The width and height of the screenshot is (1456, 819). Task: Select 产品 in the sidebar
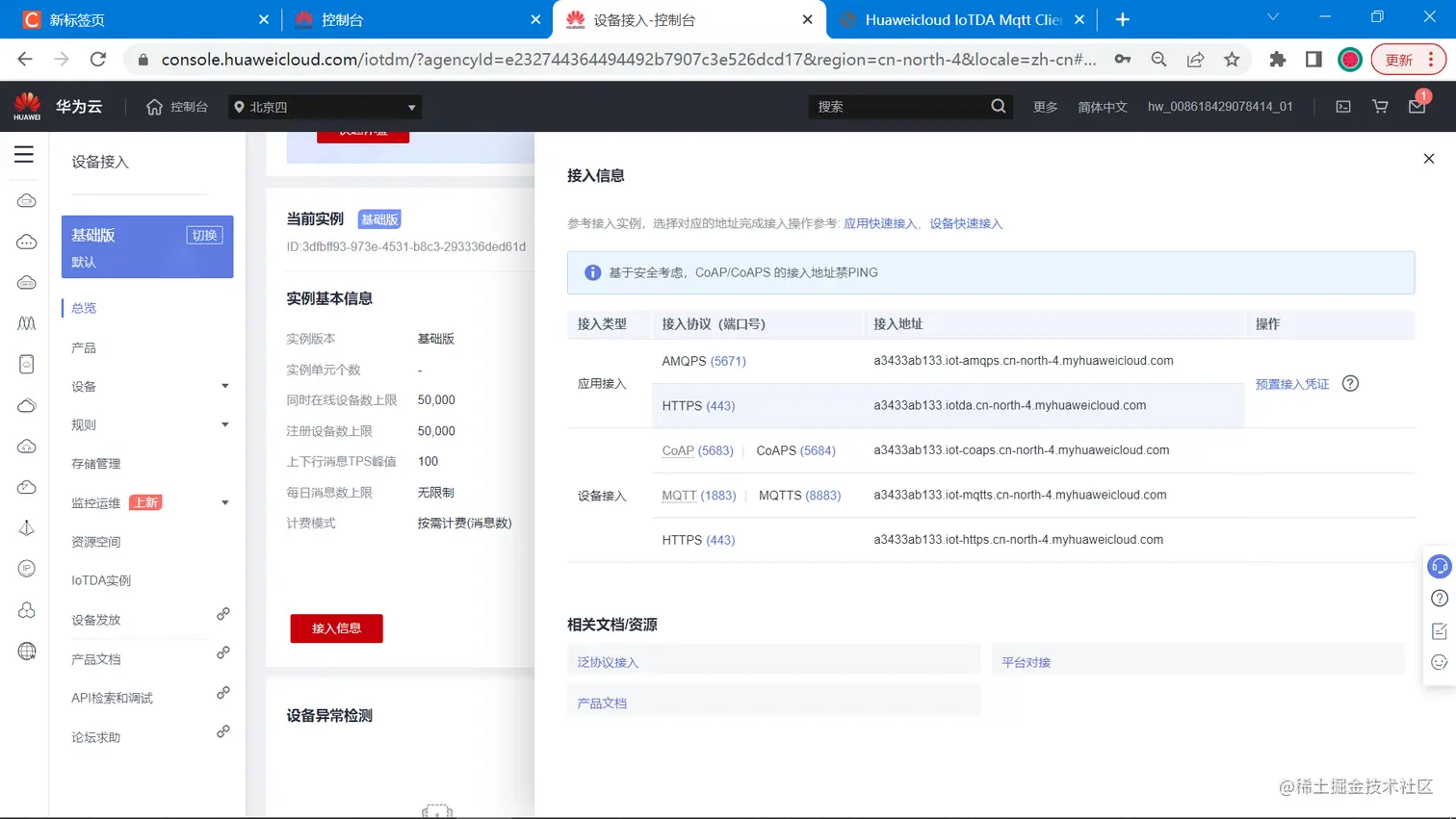pos(84,347)
